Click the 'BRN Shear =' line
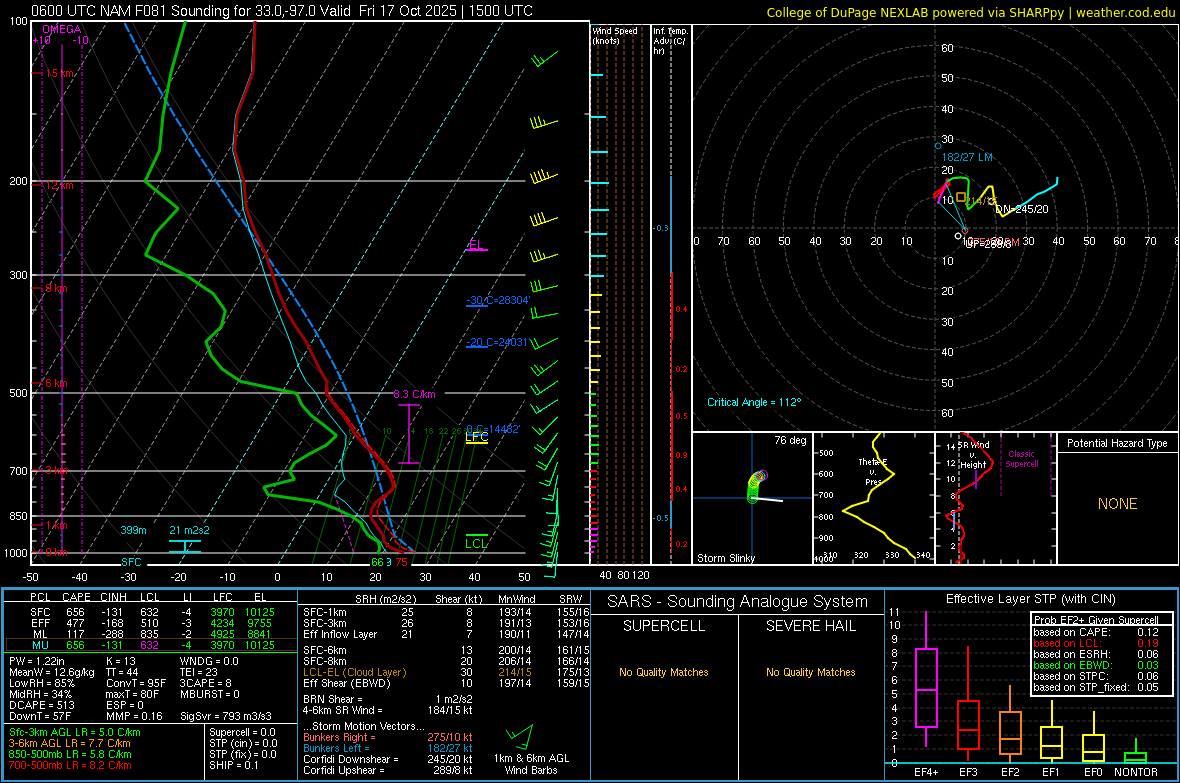 point(388,699)
